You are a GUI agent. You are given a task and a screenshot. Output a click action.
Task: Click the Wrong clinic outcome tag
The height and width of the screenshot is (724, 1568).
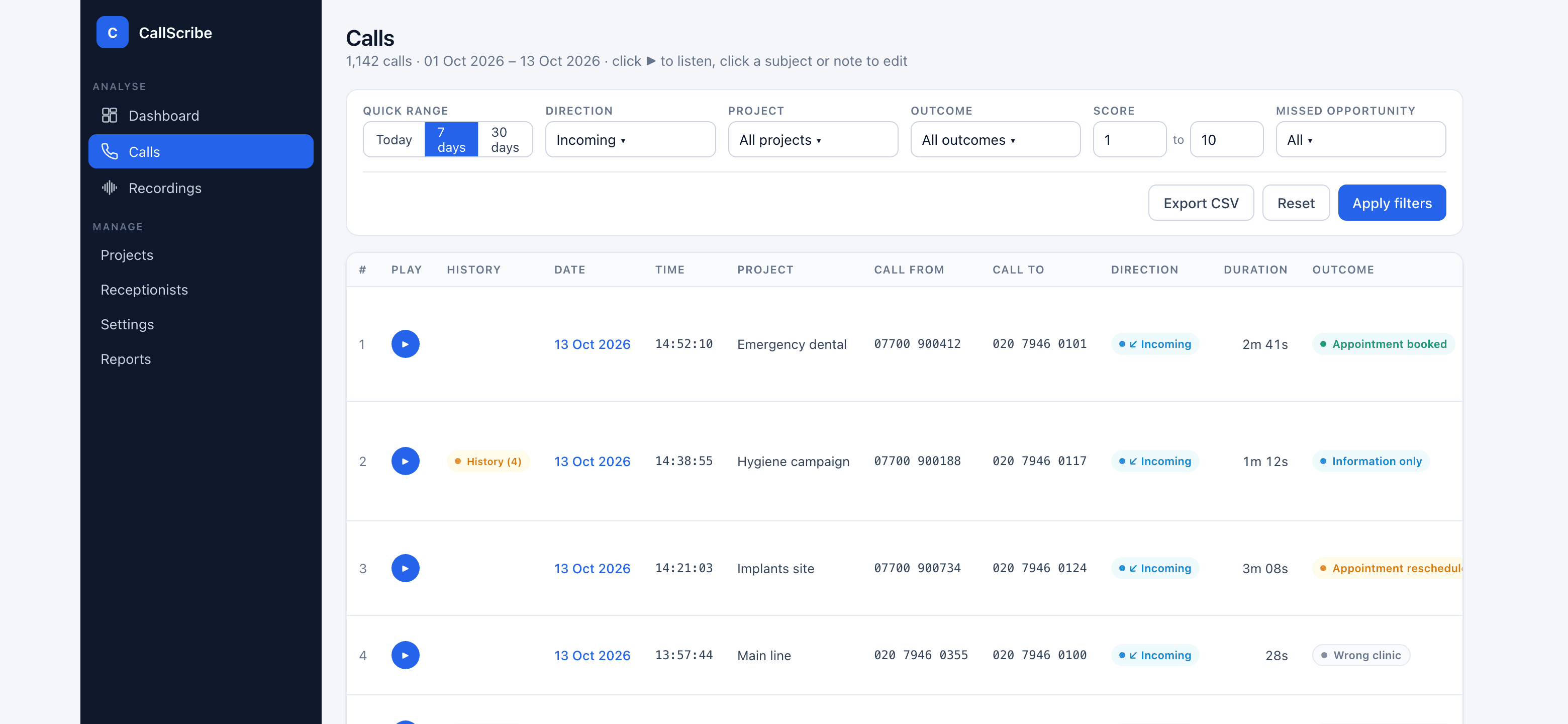pyautogui.click(x=1361, y=655)
